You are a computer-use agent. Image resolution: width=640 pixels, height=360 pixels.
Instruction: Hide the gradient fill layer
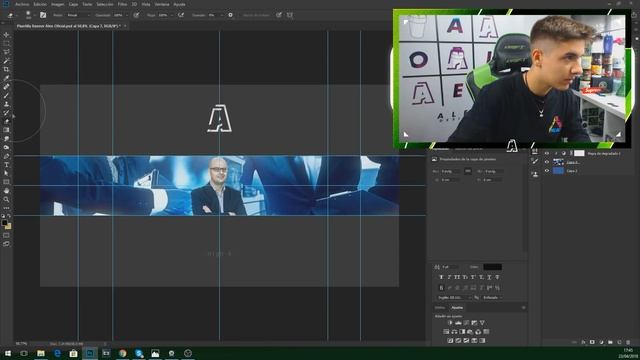[x=547, y=153]
